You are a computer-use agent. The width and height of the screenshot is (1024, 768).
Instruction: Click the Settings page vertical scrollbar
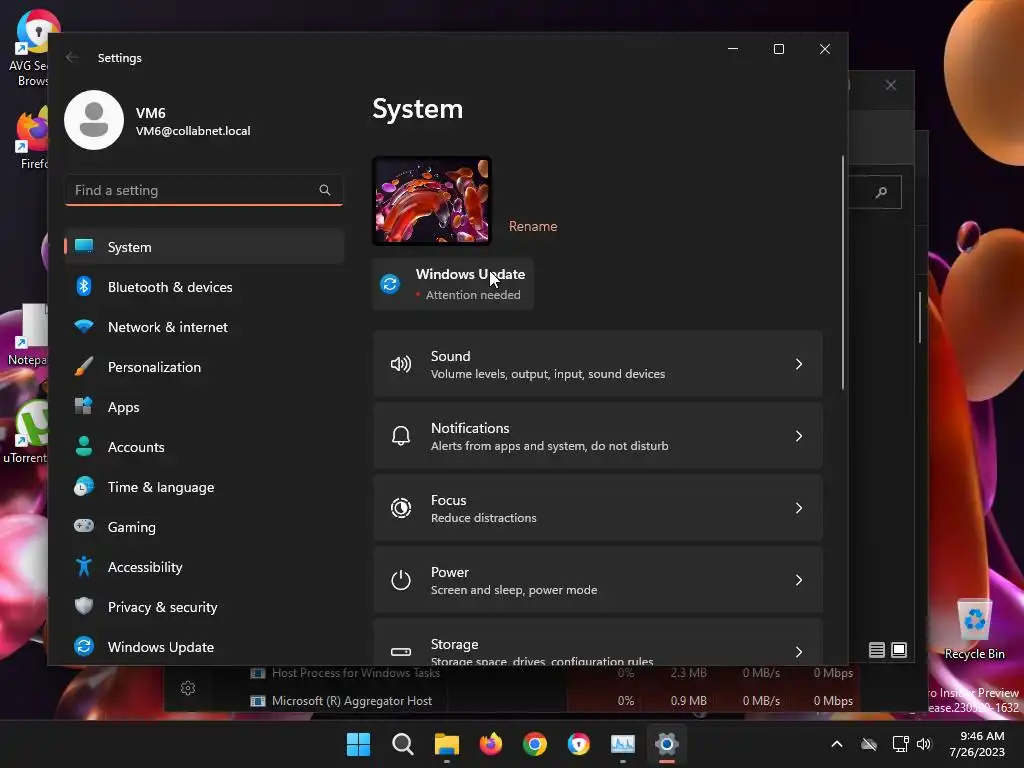coord(842,272)
